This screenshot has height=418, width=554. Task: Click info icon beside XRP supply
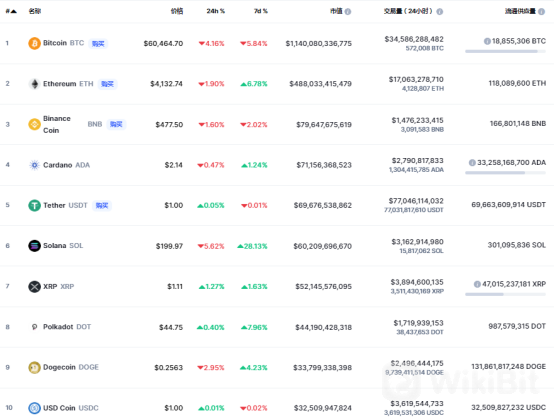pos(477,284)
